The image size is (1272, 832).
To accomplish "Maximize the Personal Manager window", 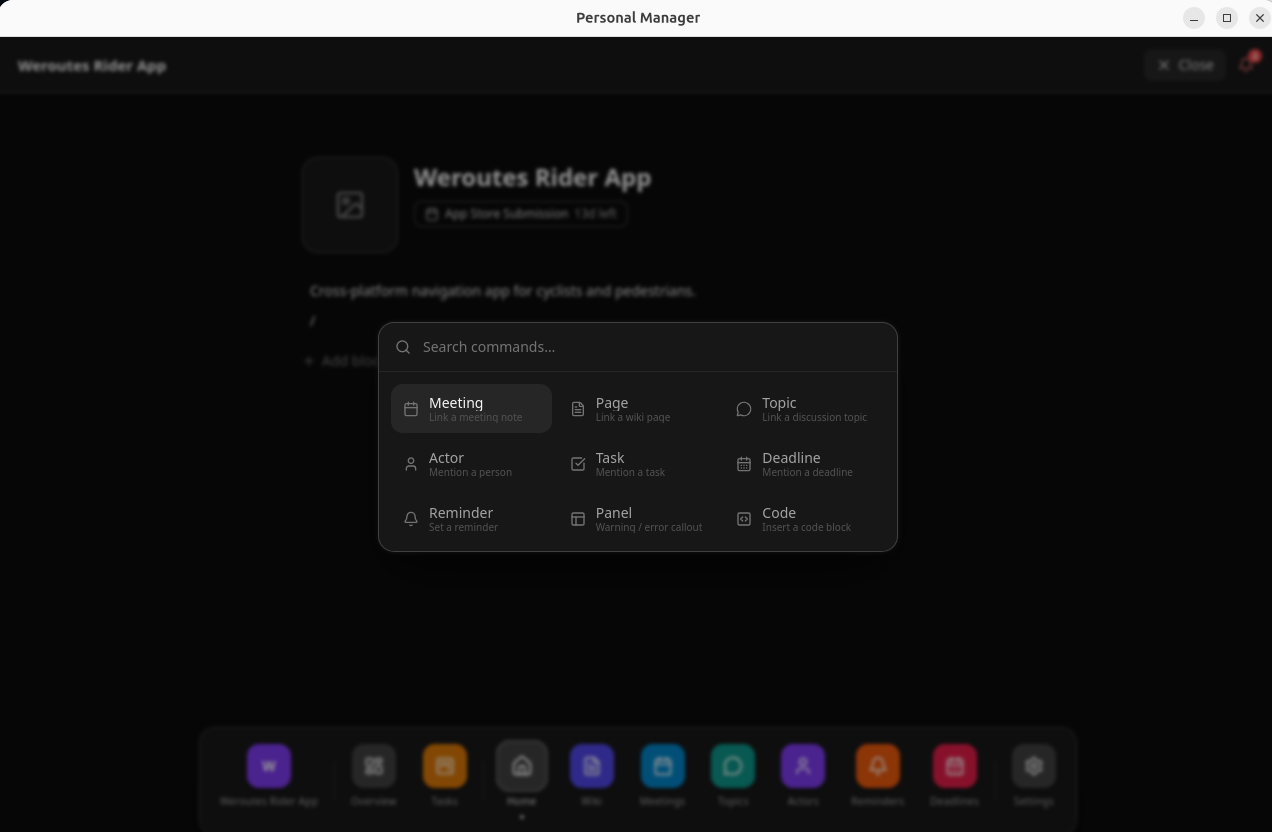I will [x=1227, y=18].
